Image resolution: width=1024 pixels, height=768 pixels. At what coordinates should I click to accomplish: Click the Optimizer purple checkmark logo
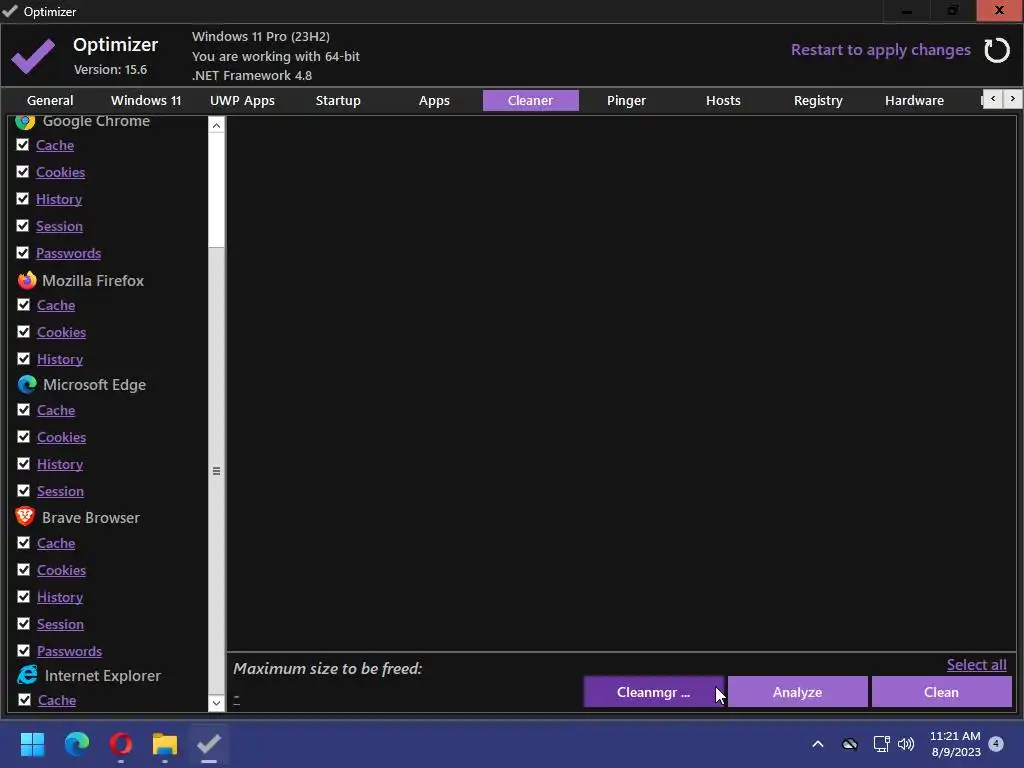(33, 56)
